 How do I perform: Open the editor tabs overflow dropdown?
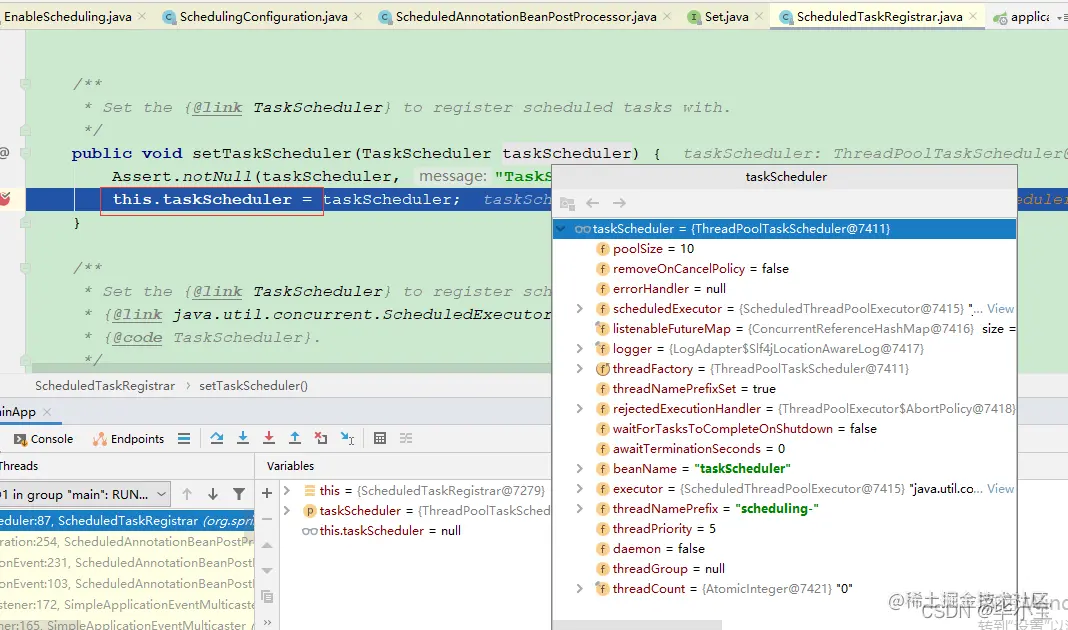(1063, 17)
